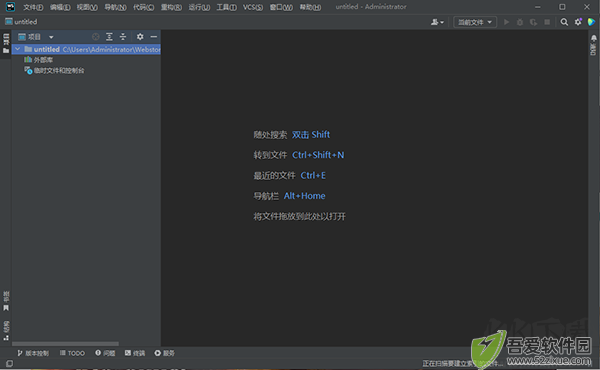Open the 导航(N) menu
The image size is (600, 370).
point(115,7)
